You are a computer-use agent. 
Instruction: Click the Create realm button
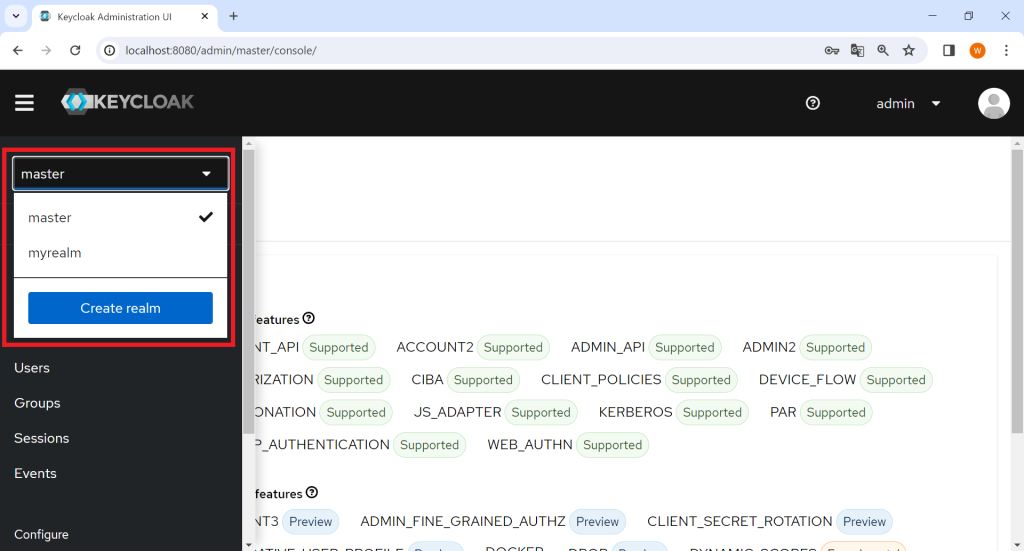tap(120, 308)
